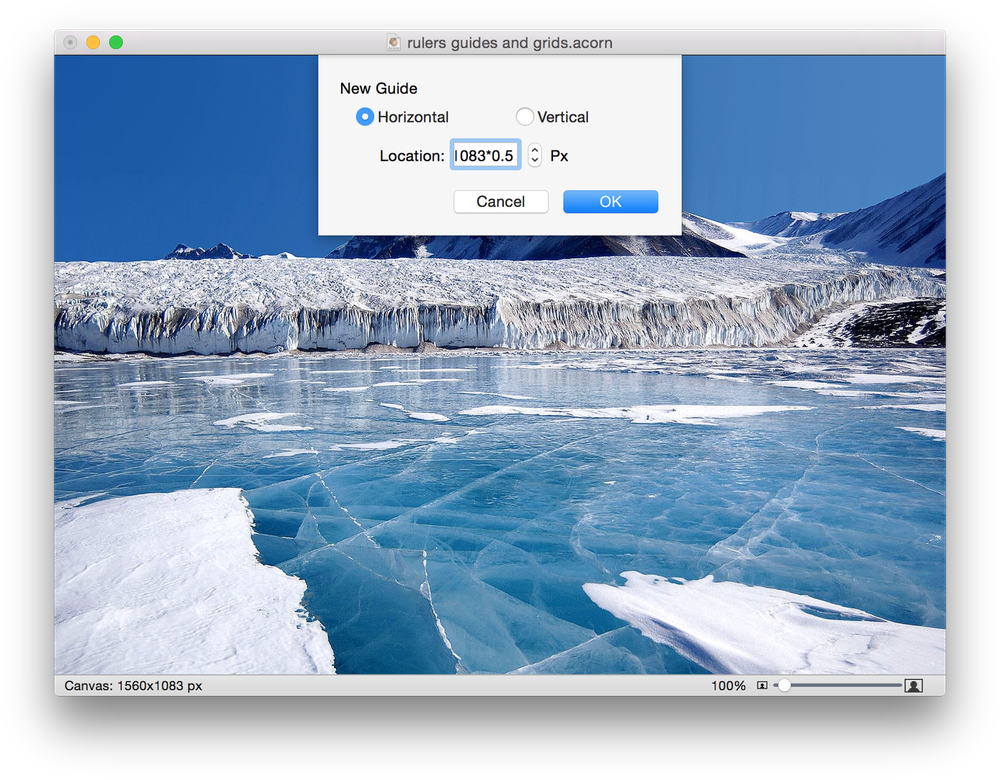This screenshot has height=780, width=1000.
Task: Click the Acorn document proxy icon in titlebar
Action: (391, 42)
